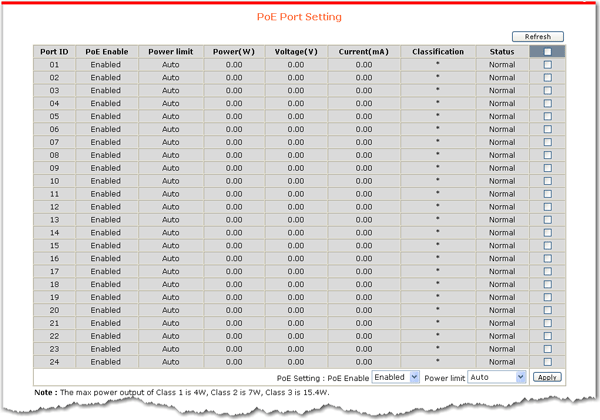The height and width of the screenshot is (420, 600).
Task: Check the box for port 13
Action: 548,220
